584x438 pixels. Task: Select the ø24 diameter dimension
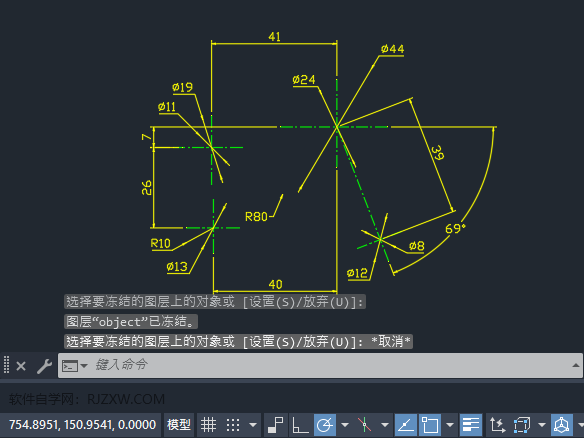coord(304,80)
